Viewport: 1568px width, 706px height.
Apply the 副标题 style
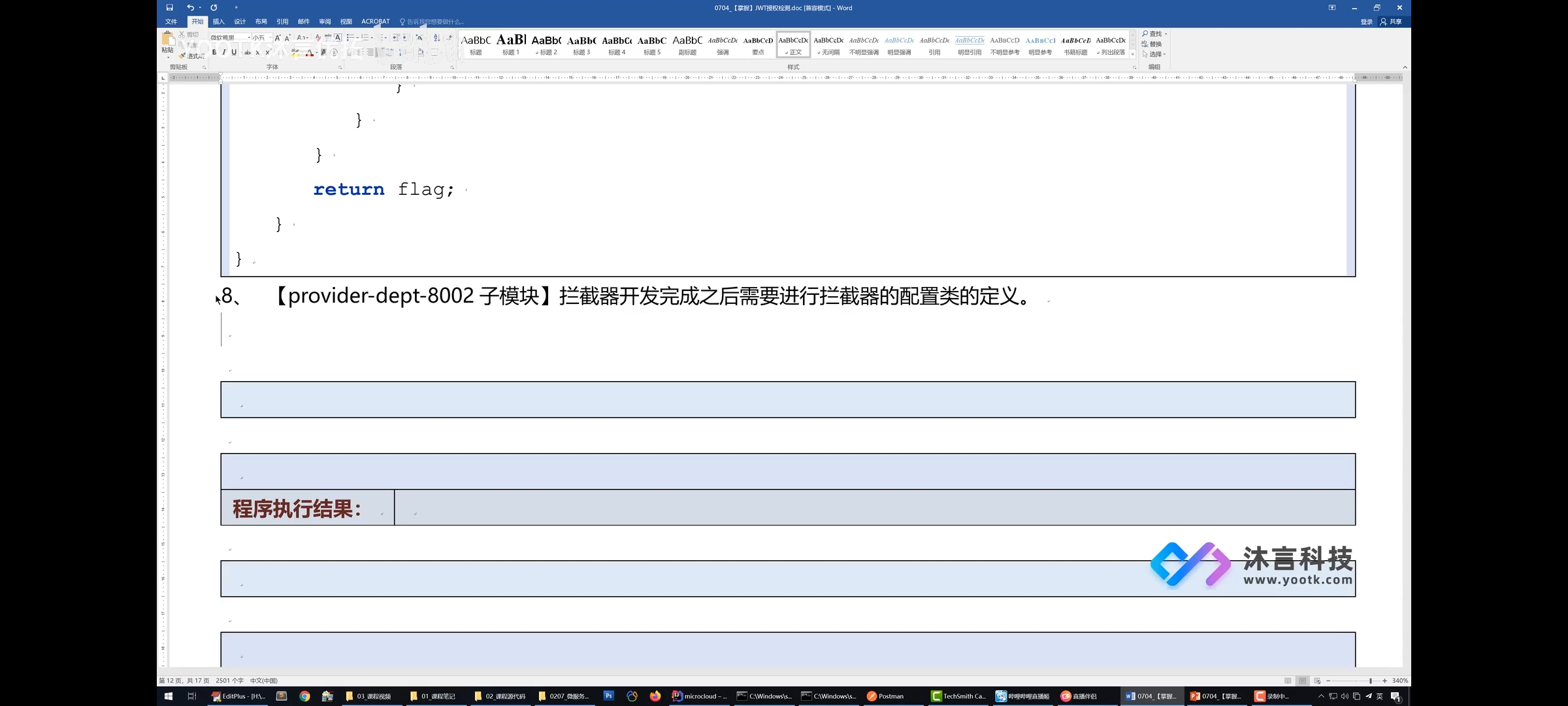[687, 44]
